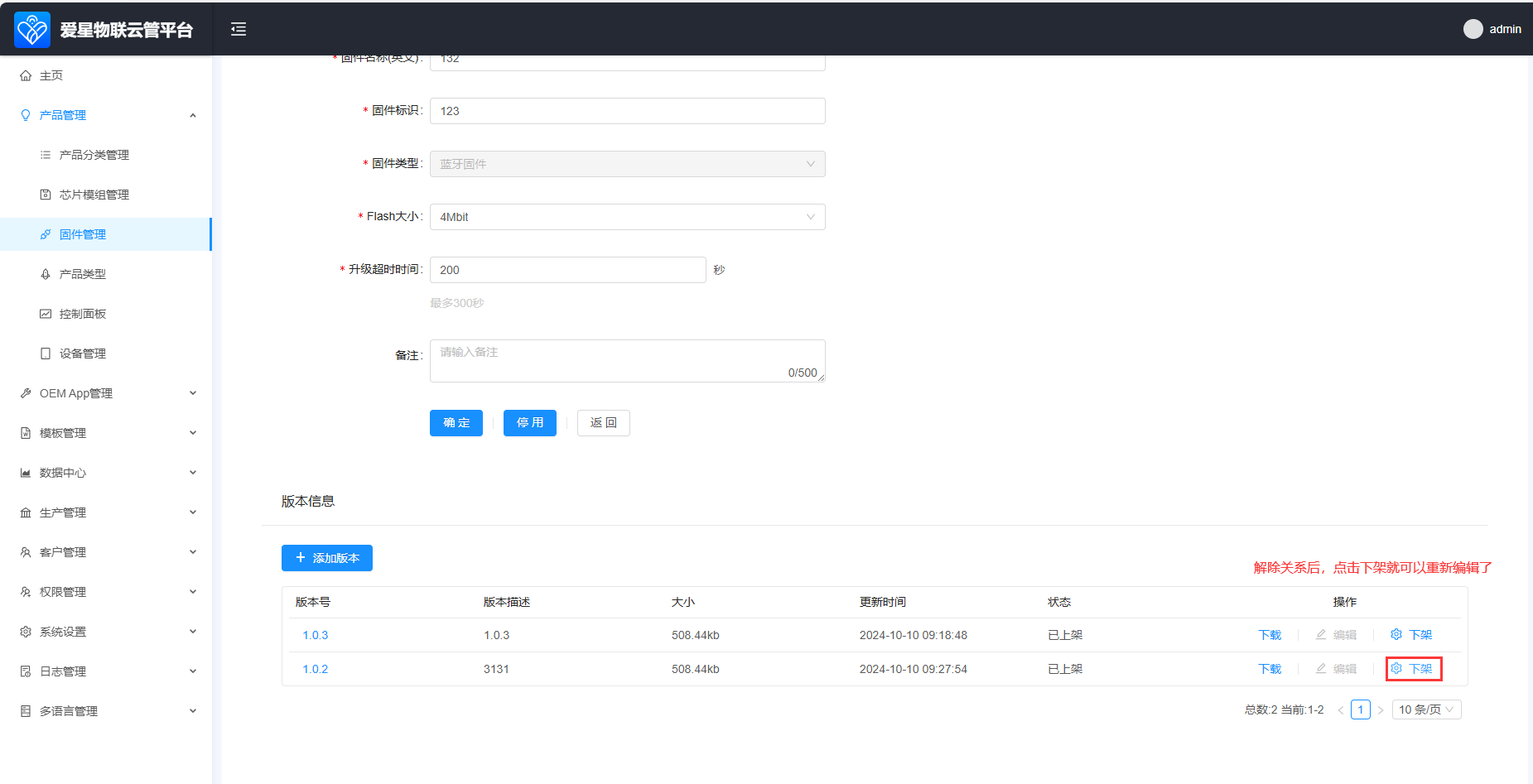Open the 固件类型 dropdown
This screenshot has height=784, width=1533.
pyautogui.click(x=627, y=164)
